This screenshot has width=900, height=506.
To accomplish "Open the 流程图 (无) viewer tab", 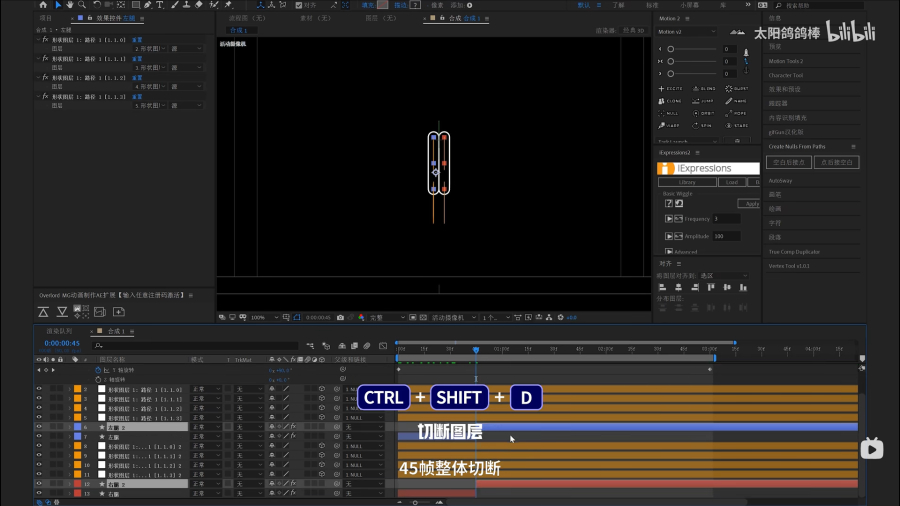I will coord(247,18).
